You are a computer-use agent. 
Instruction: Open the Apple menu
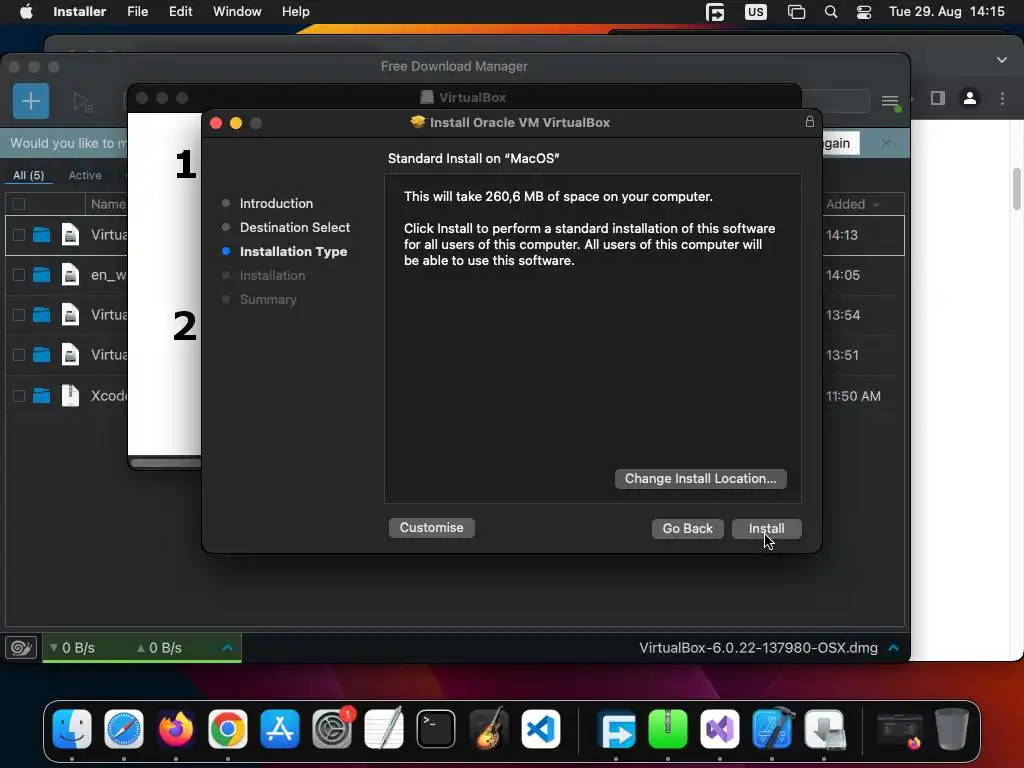click(x=26, y=12)
